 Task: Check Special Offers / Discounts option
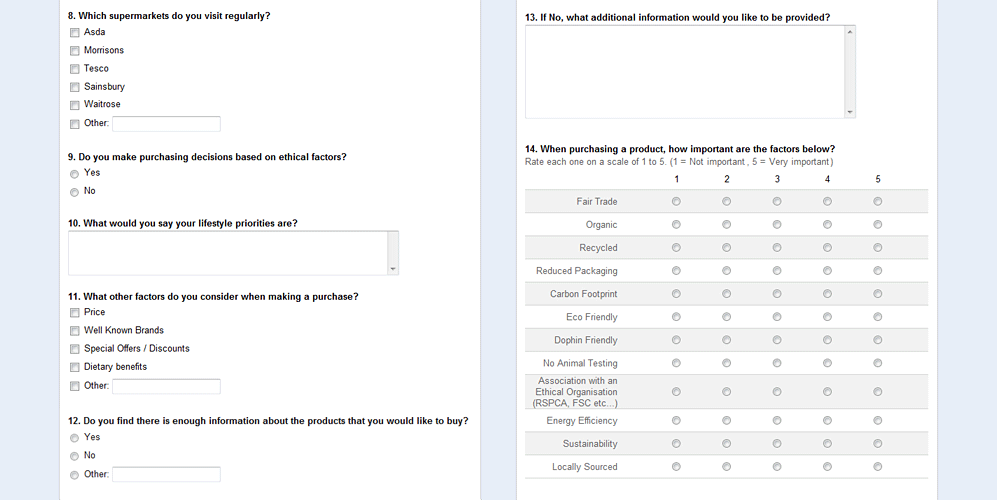[x=74, y=349]
